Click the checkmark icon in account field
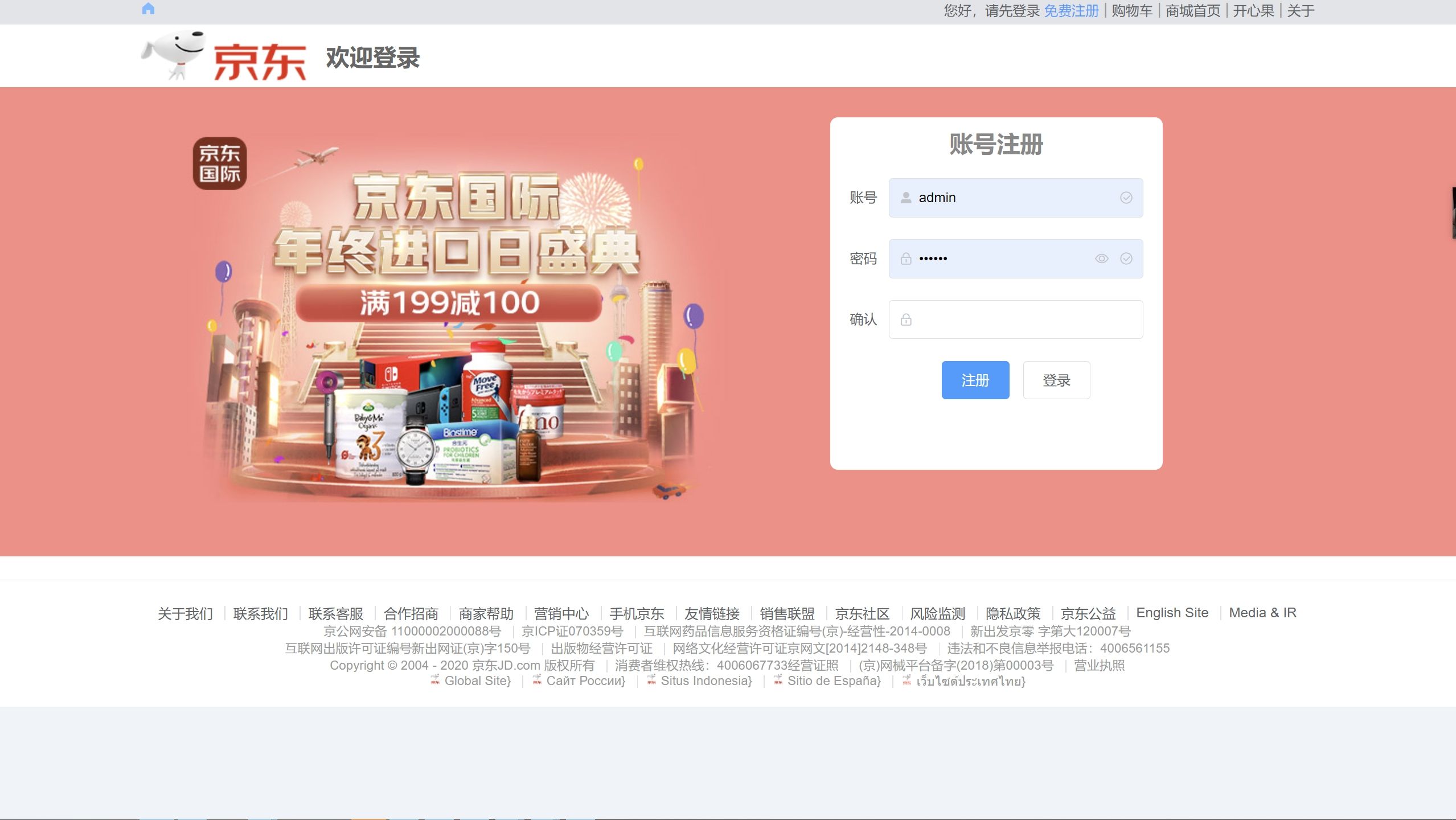The image size is (1456, 820). tap(1126, 198)
